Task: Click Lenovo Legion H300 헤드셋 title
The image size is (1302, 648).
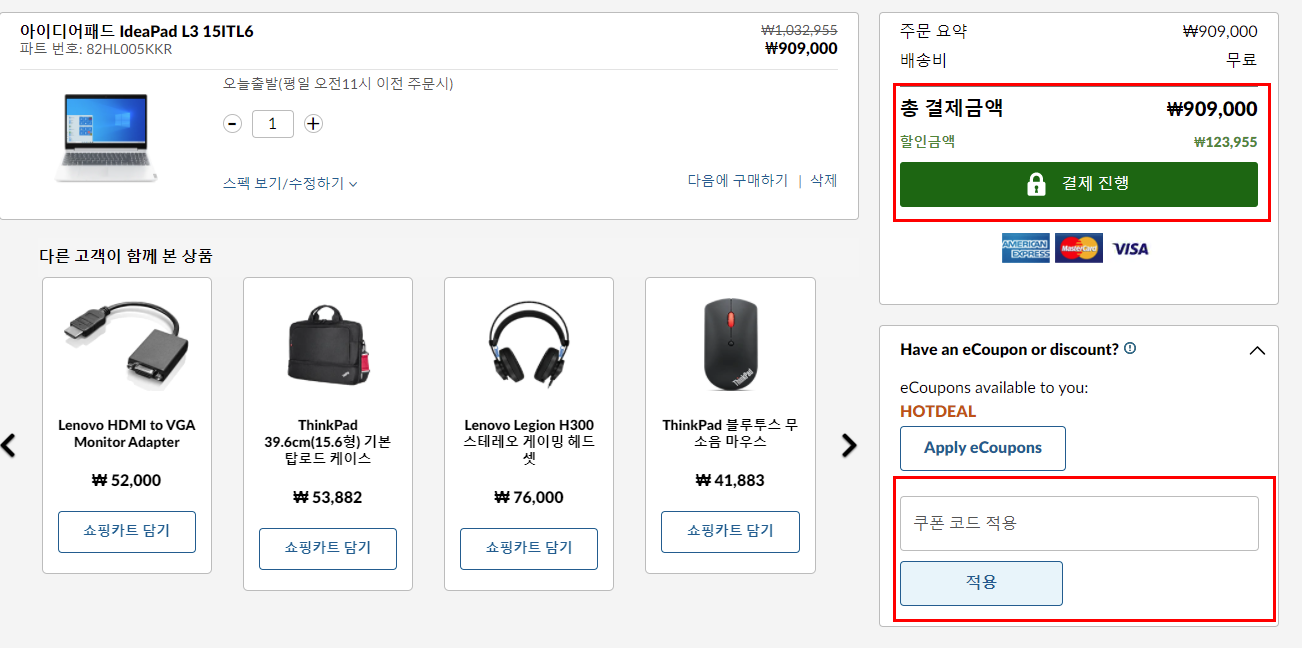Action: (x=529, y=442)
